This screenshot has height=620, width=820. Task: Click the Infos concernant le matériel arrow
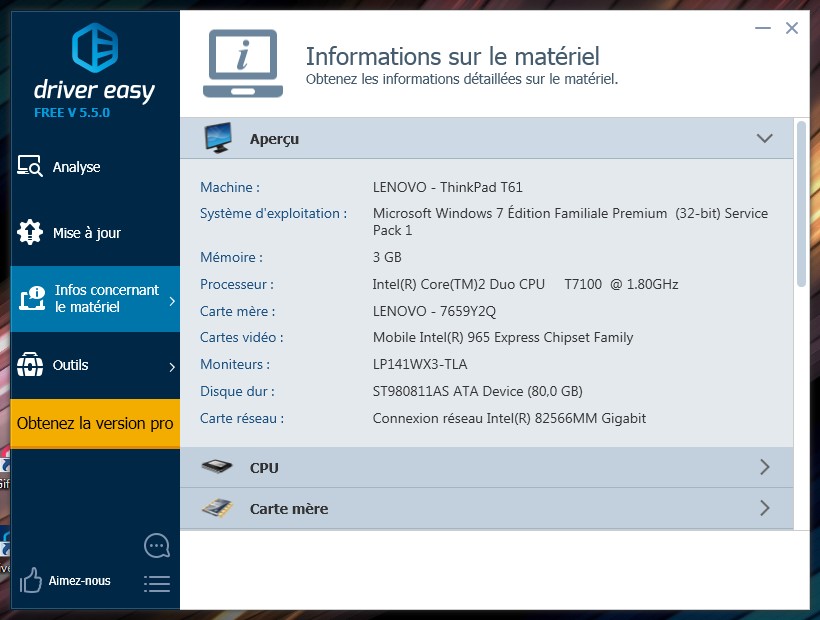[172, 301]
